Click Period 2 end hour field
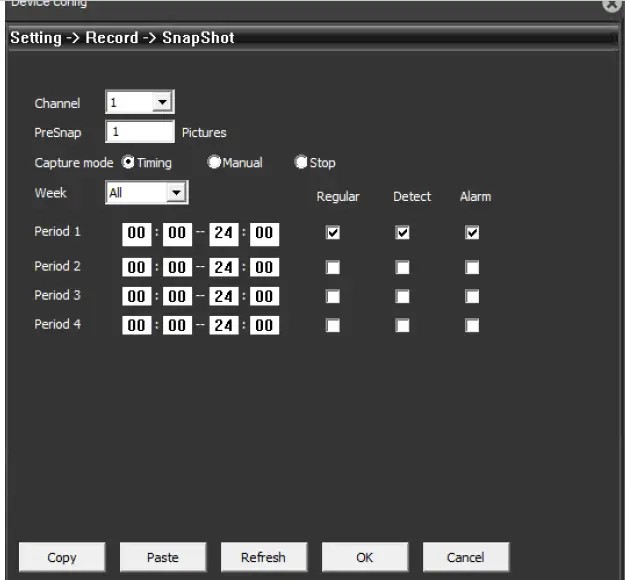 point(224,267)
